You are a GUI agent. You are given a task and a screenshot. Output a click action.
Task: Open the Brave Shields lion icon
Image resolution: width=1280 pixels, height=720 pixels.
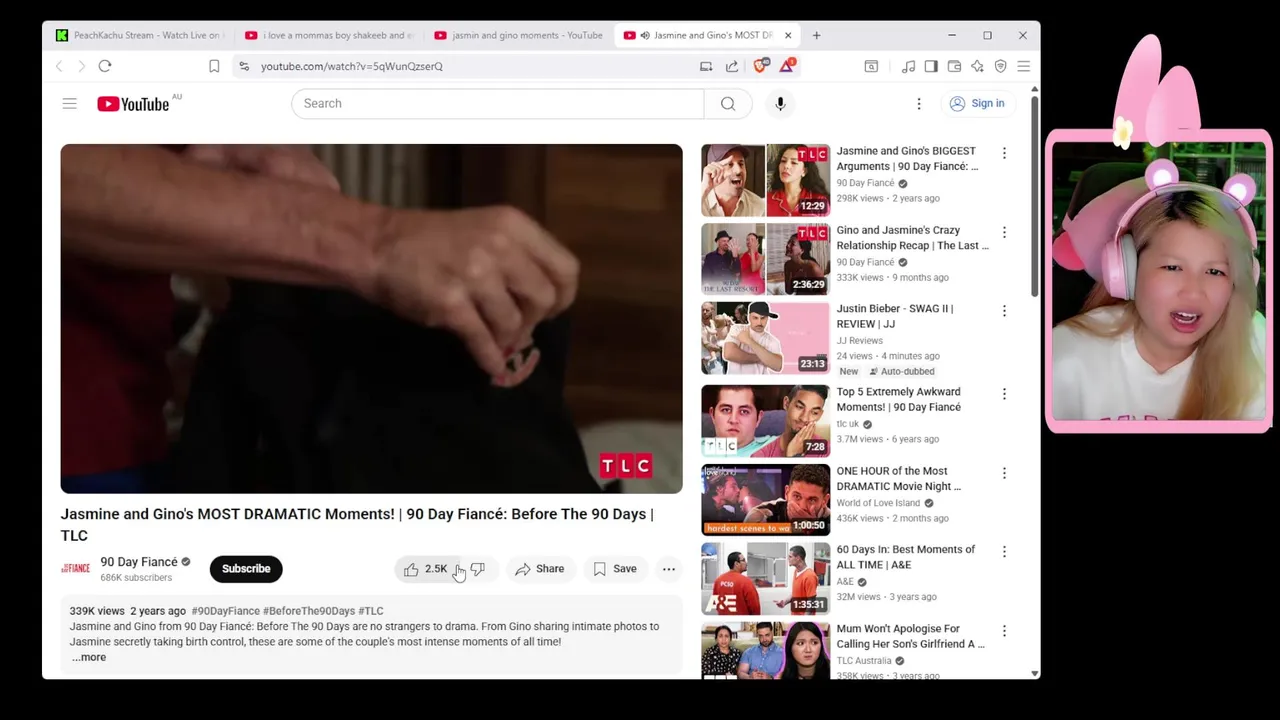click(760, 66)
